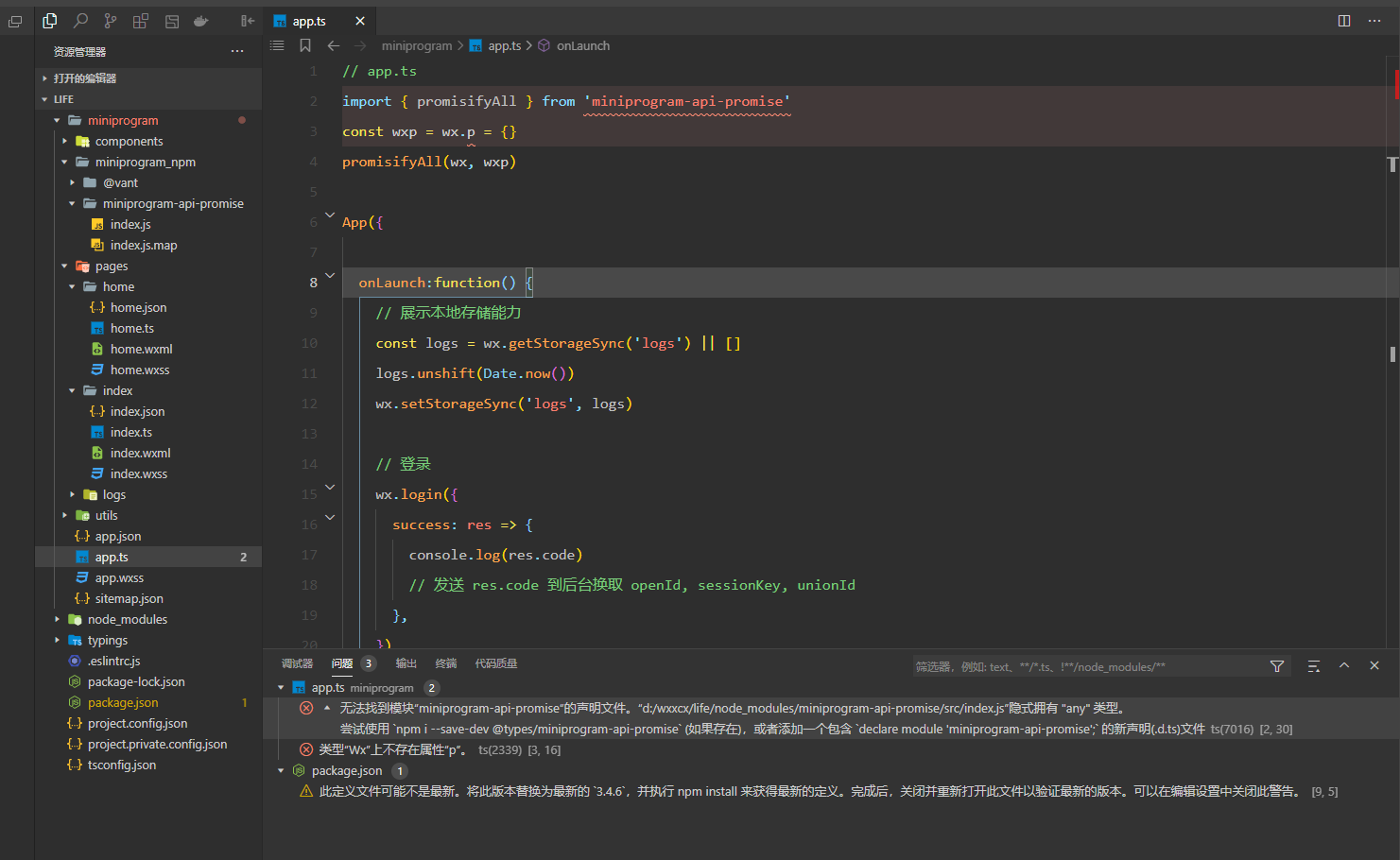The height and width of the screenshot is (860, 1400).
Task: Switch to the 输出 tab
Action: point(406,663)
